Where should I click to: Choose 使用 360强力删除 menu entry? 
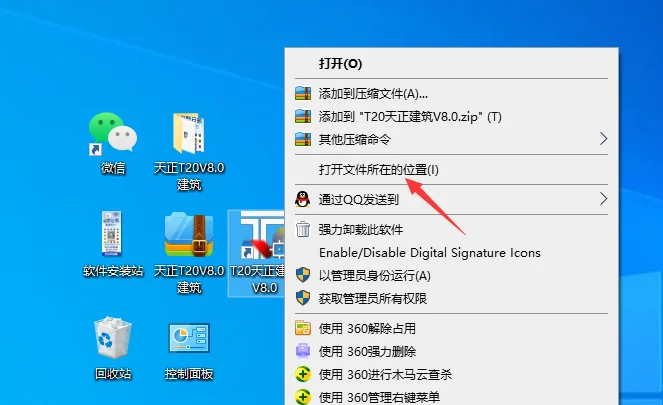click(451, 351)
